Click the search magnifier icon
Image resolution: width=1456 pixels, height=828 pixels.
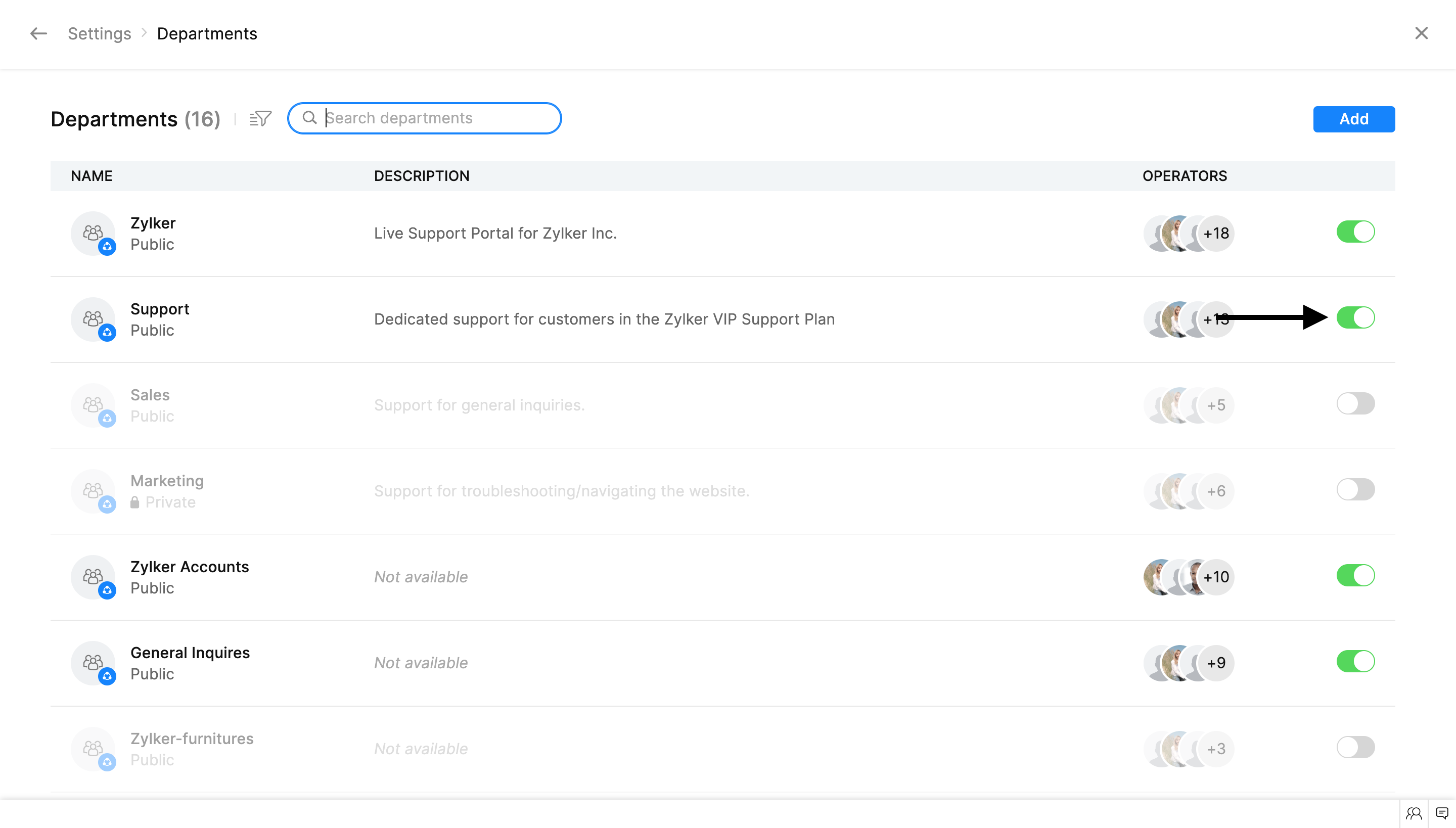pyautogui.click(x=309, y=118)
